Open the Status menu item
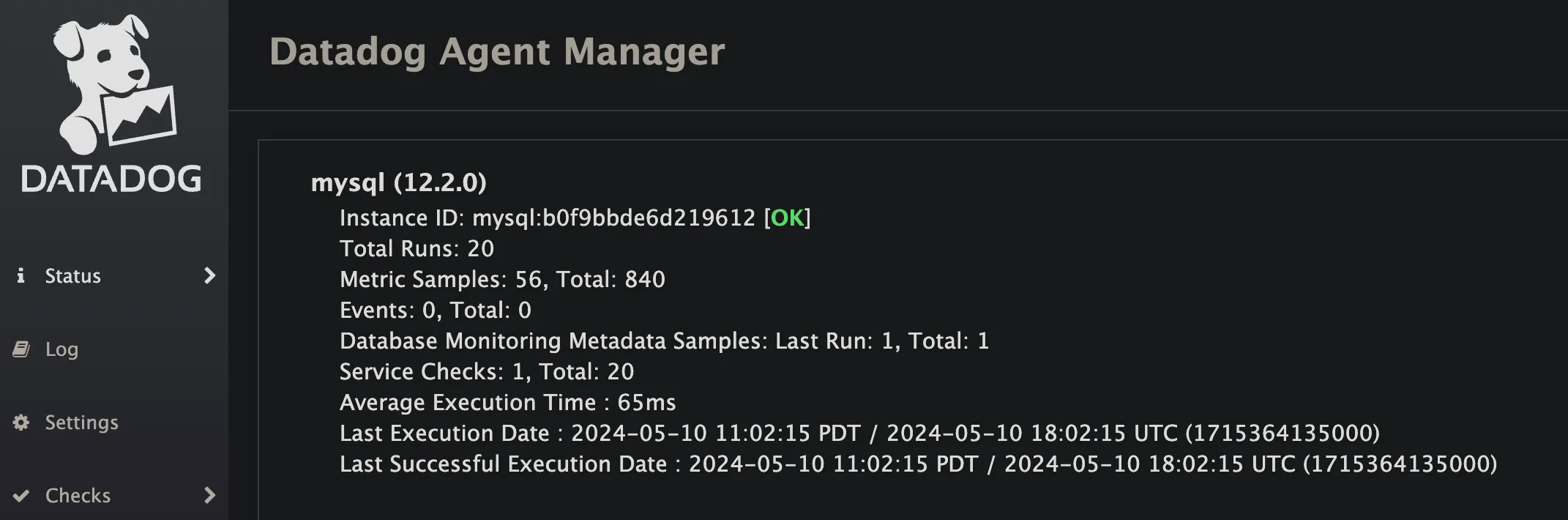Image resolution: width=1568 pixels, height=520 pixels. (73, 276)
